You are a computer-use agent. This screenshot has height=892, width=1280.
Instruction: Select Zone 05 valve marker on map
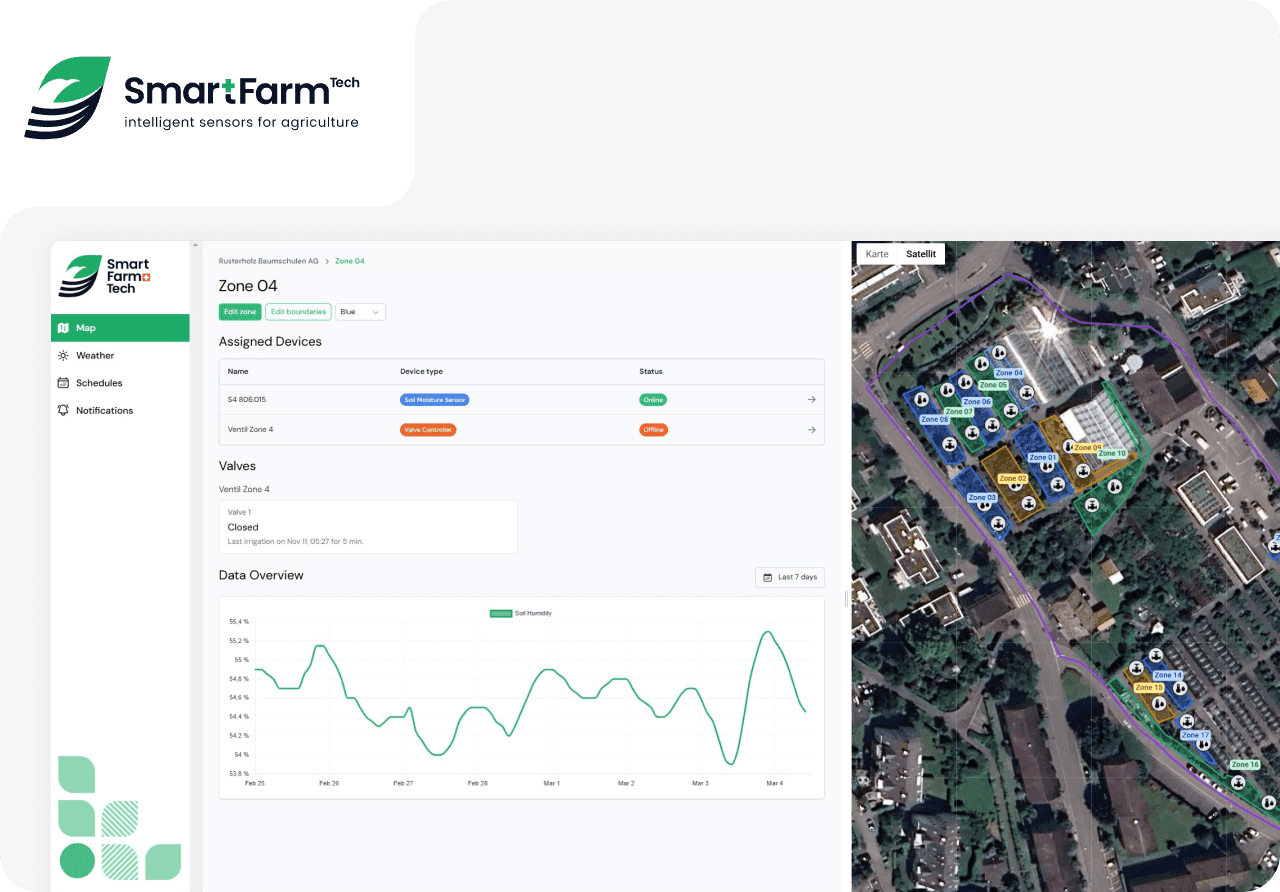click(x=1011, y=411)
